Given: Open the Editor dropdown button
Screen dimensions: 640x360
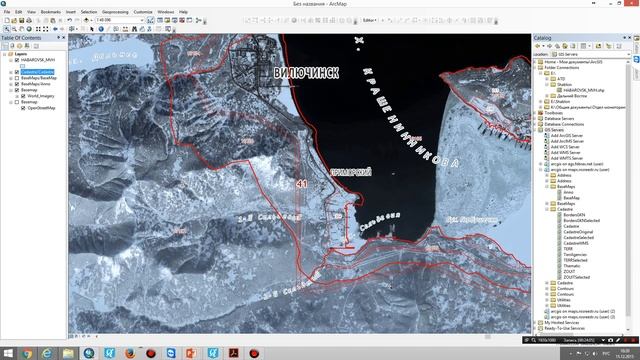Looking at the screenshot, I should (x=370, y=20).
